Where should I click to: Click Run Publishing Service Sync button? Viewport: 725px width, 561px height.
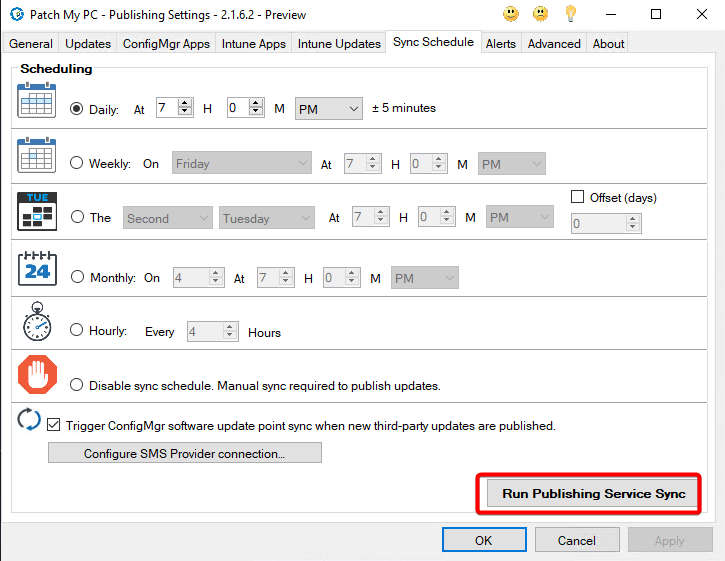(x=593, y=493)
